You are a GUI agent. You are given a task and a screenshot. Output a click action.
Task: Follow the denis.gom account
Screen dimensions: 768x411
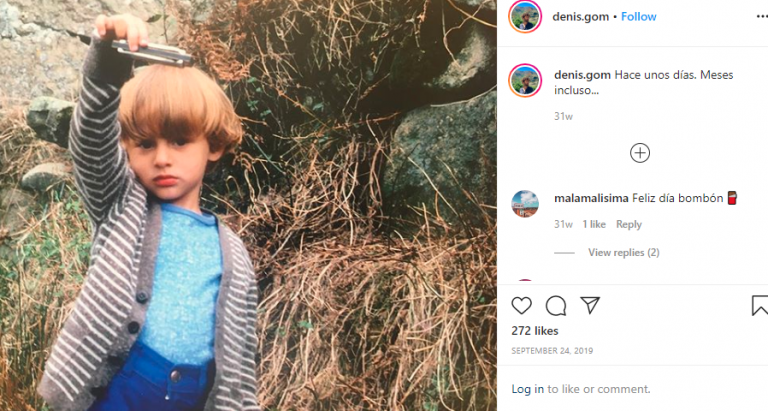tap(639, 17)
